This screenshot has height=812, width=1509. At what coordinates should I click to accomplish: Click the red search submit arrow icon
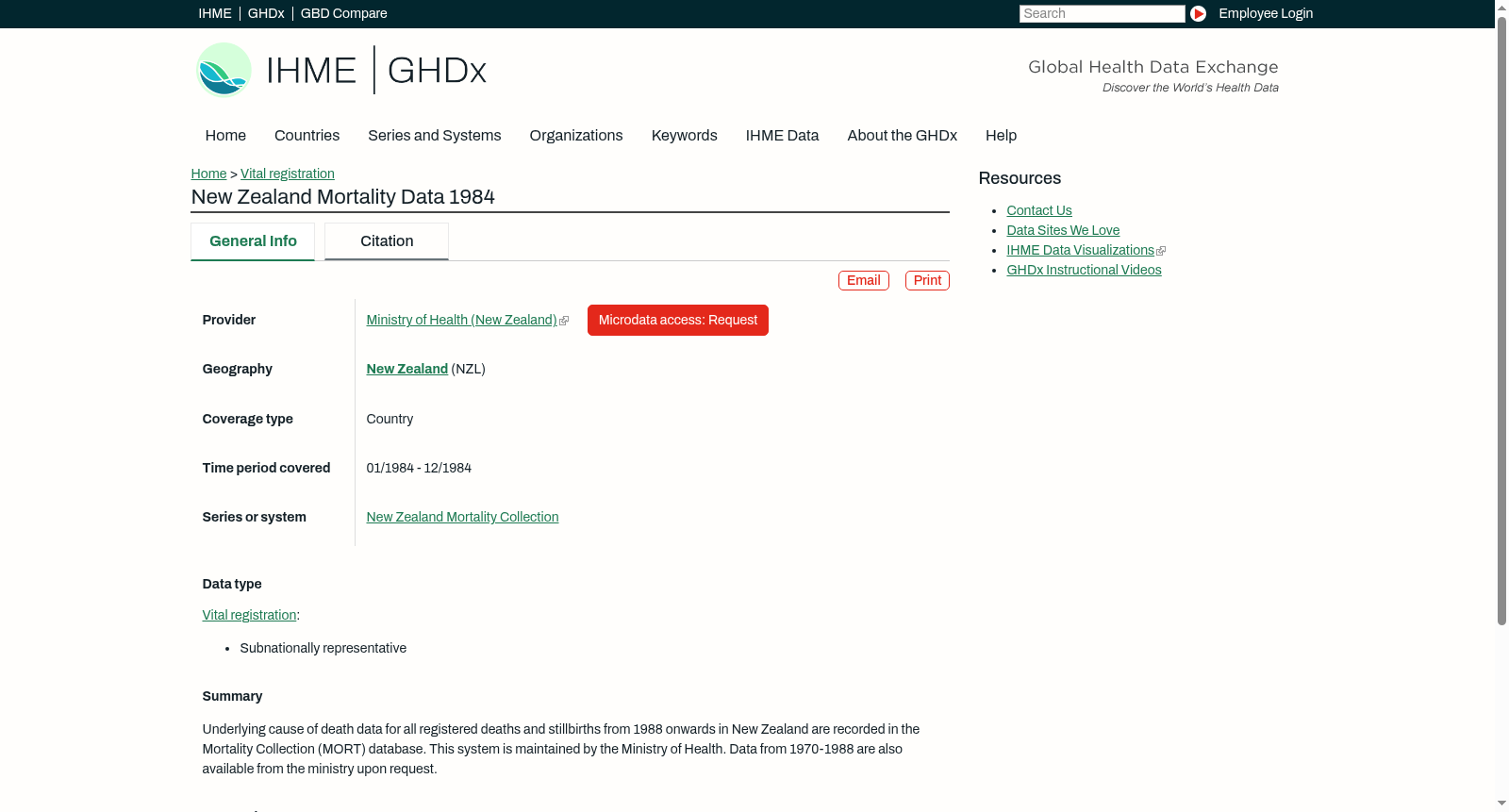click(1198, 13)
